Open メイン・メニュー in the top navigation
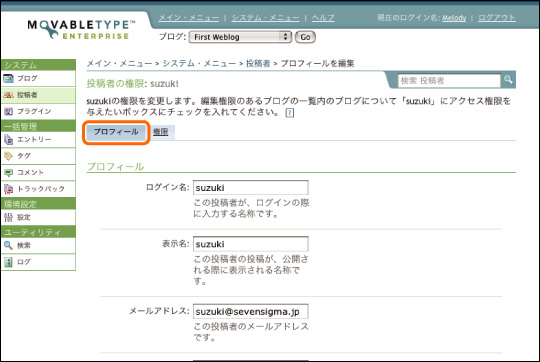Viewport: 540px width, 362px height. 189,18
